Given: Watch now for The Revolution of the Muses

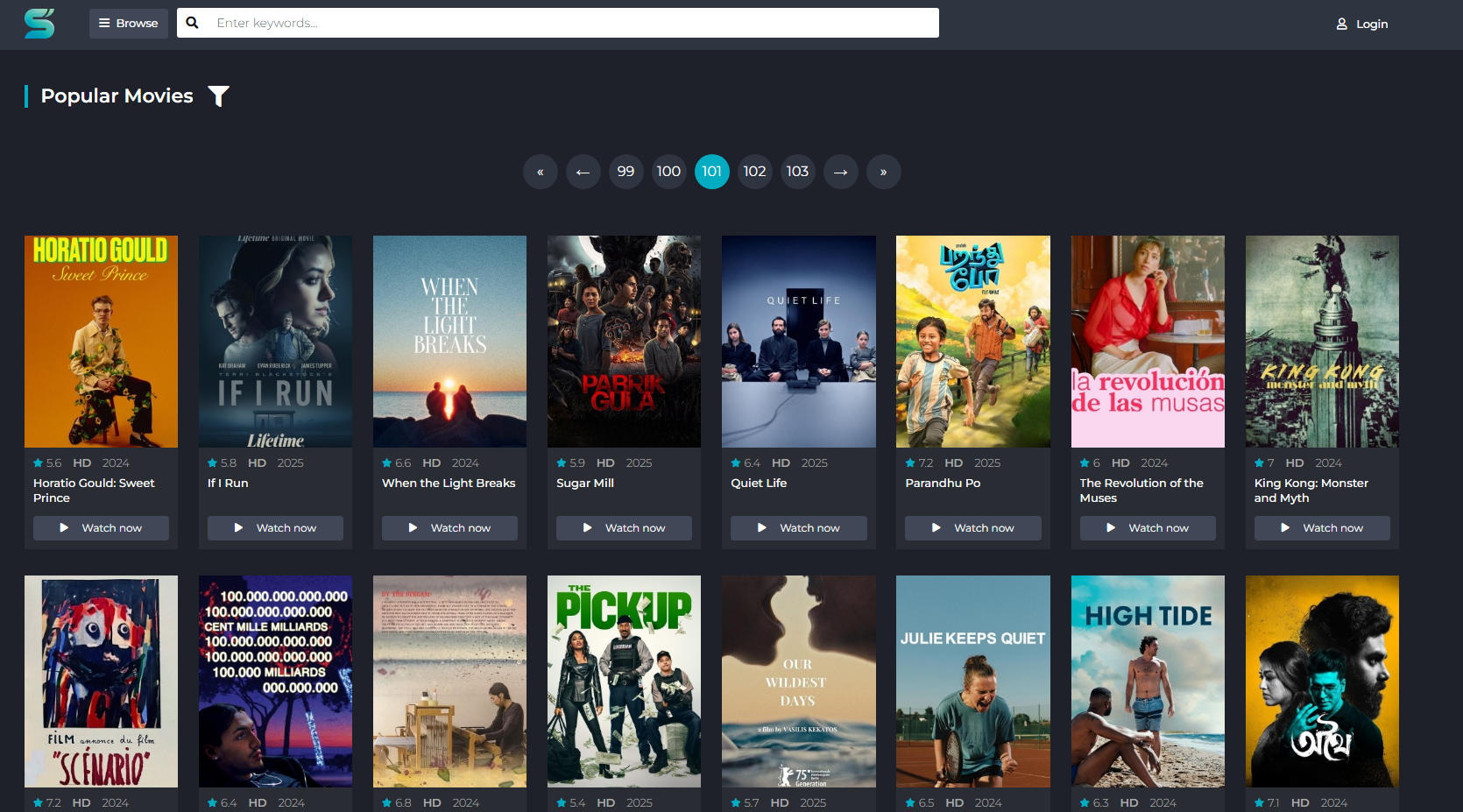Looking at the screenshot, I should point(1148,528).
